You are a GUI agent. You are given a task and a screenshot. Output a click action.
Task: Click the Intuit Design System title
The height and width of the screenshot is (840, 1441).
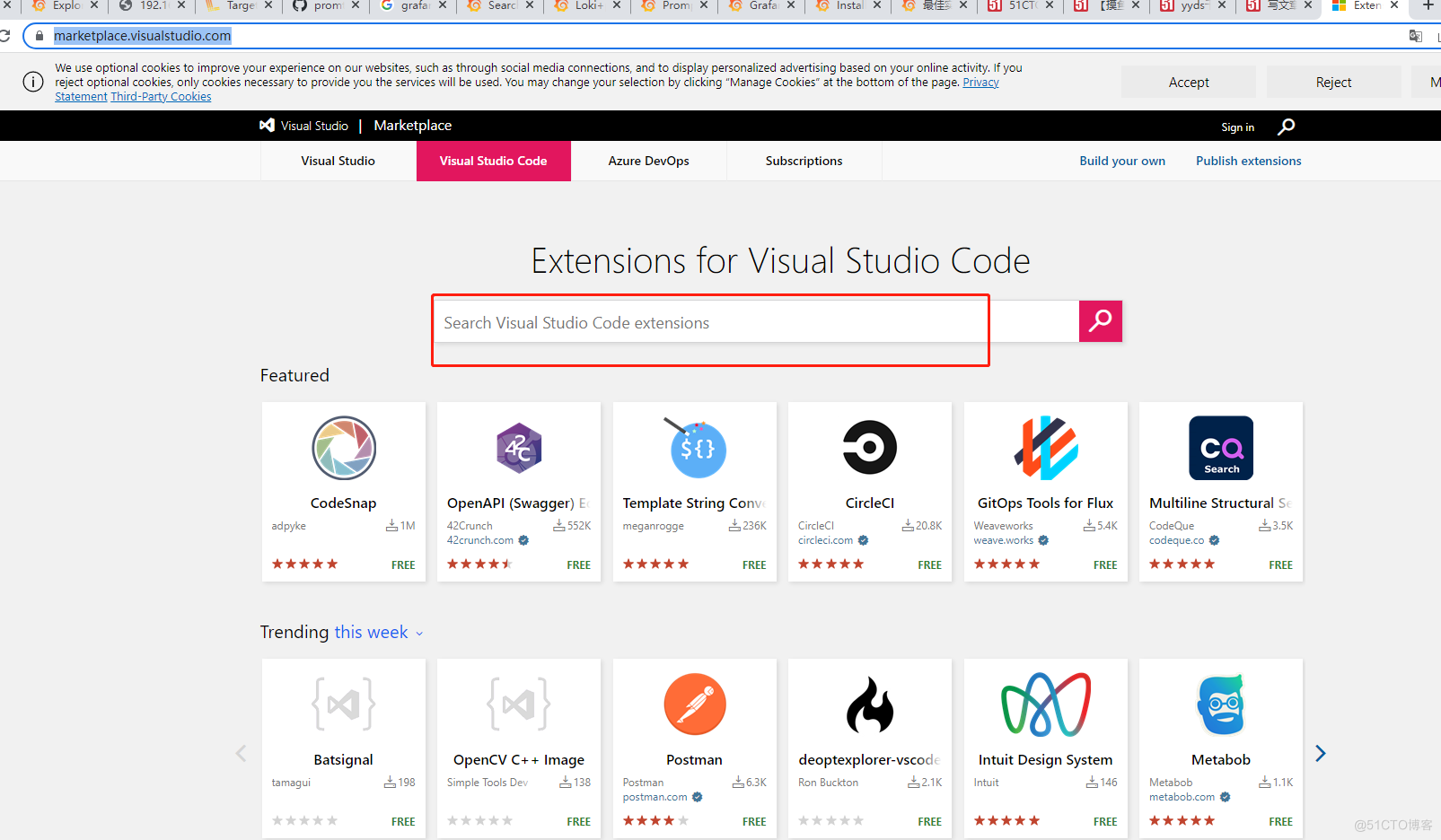(x=1046, y=760)
